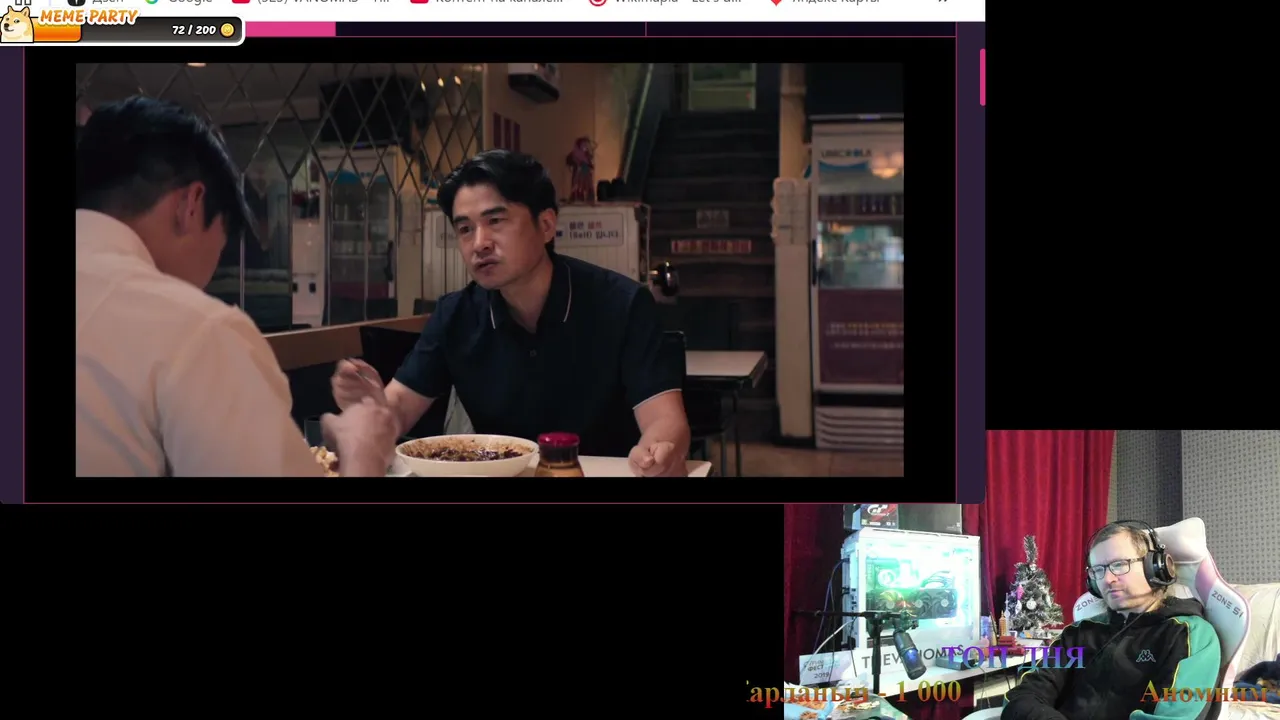1280x720 pixels.
Task: Select the pink highlighted tab above the video
Action: pos(290,29)
